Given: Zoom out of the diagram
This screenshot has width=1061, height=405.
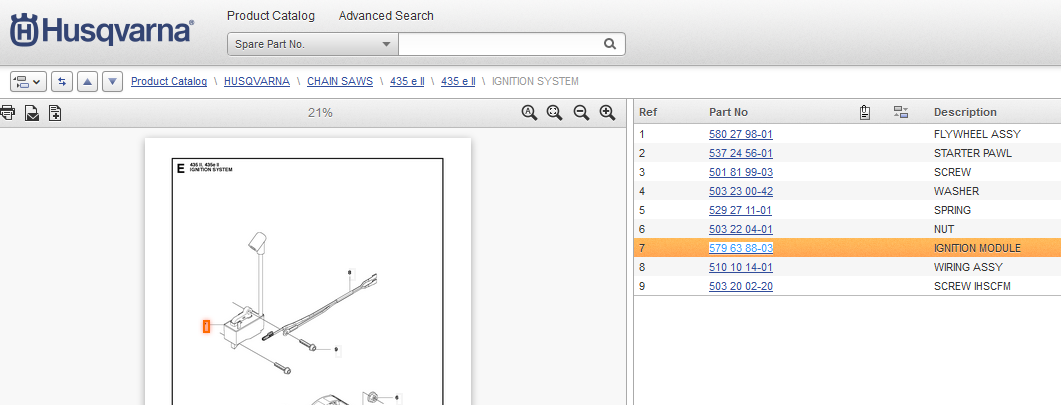Looking at the screenshot, I should [x=581, y=113].
